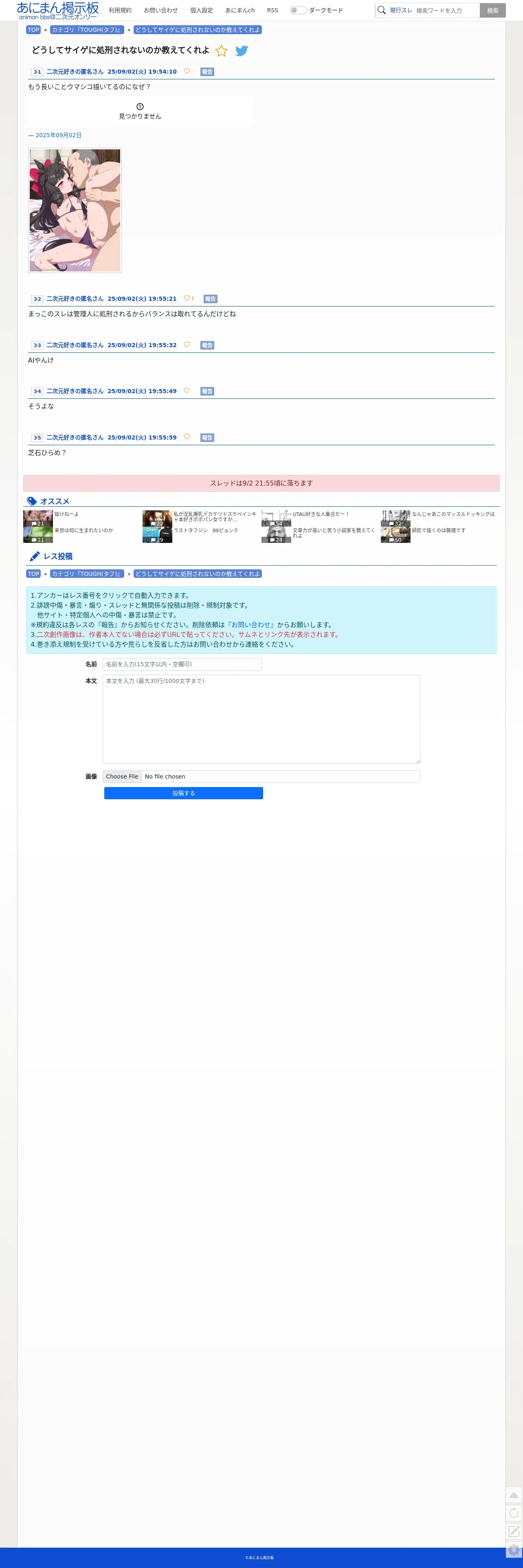
Task: Open the floating write-post pencil icon
Action: pyautogui.click(x=514, y=1531)
